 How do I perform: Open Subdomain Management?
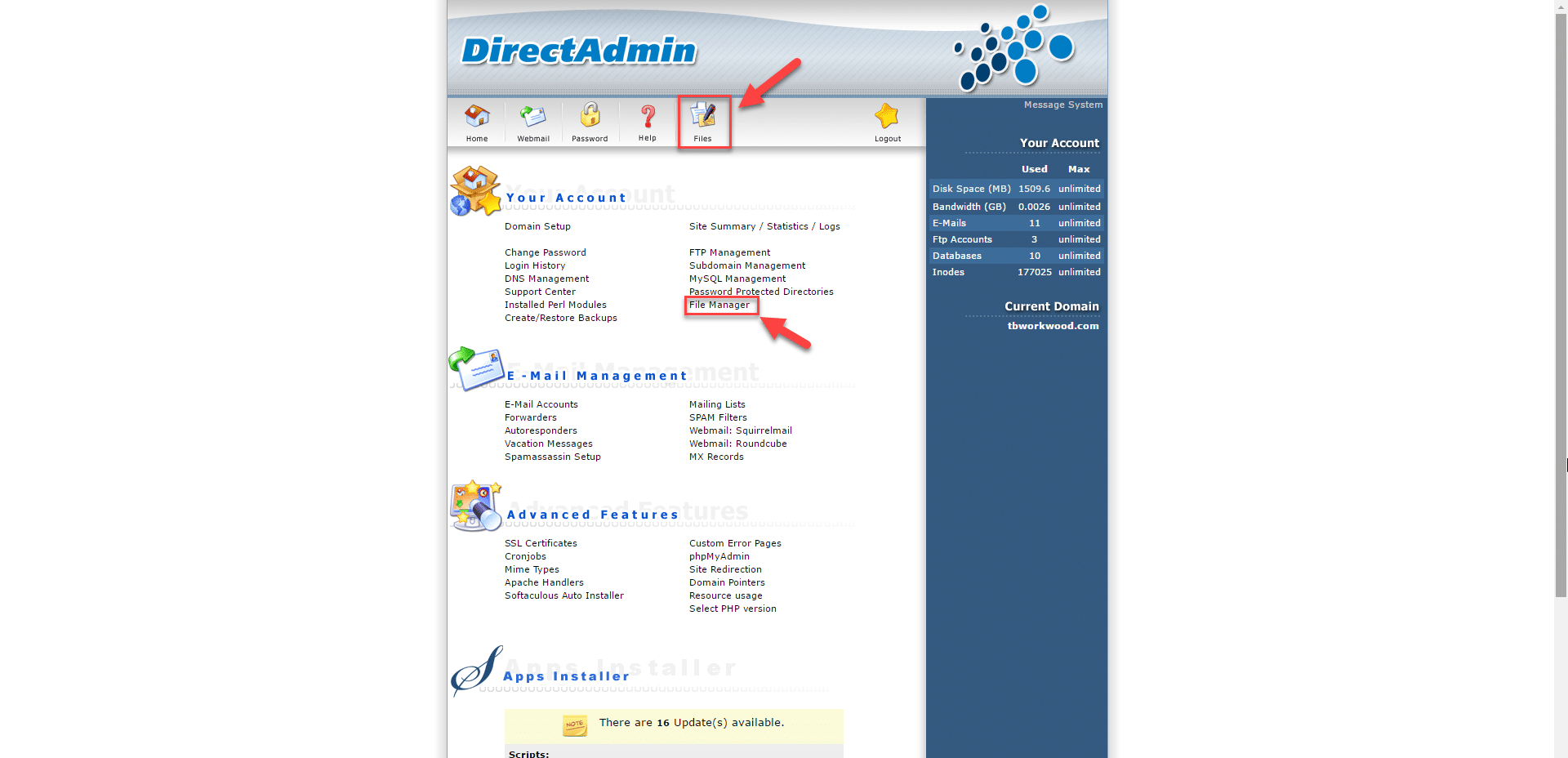pos(747,265)
